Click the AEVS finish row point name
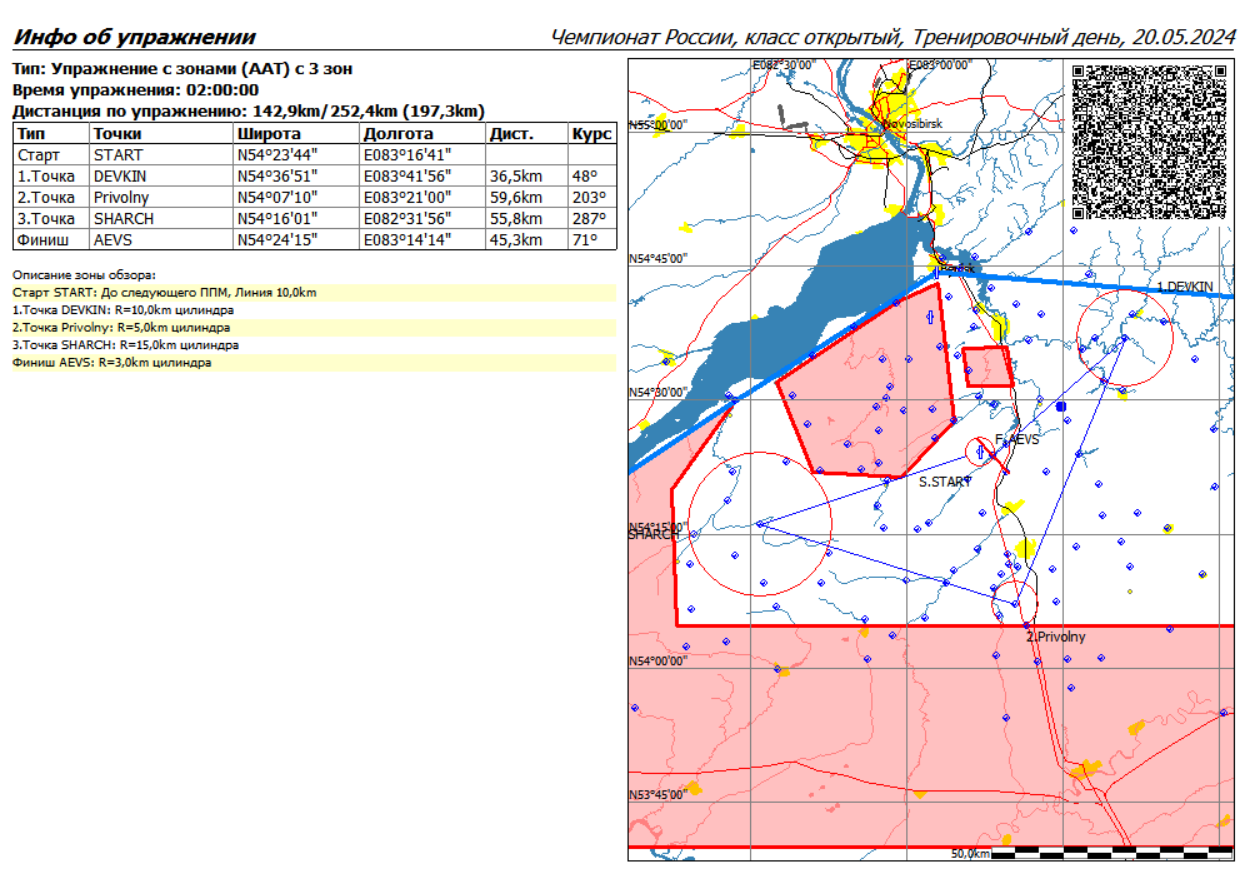Screen dimensions: 1255x876 [x=113, y=239]
